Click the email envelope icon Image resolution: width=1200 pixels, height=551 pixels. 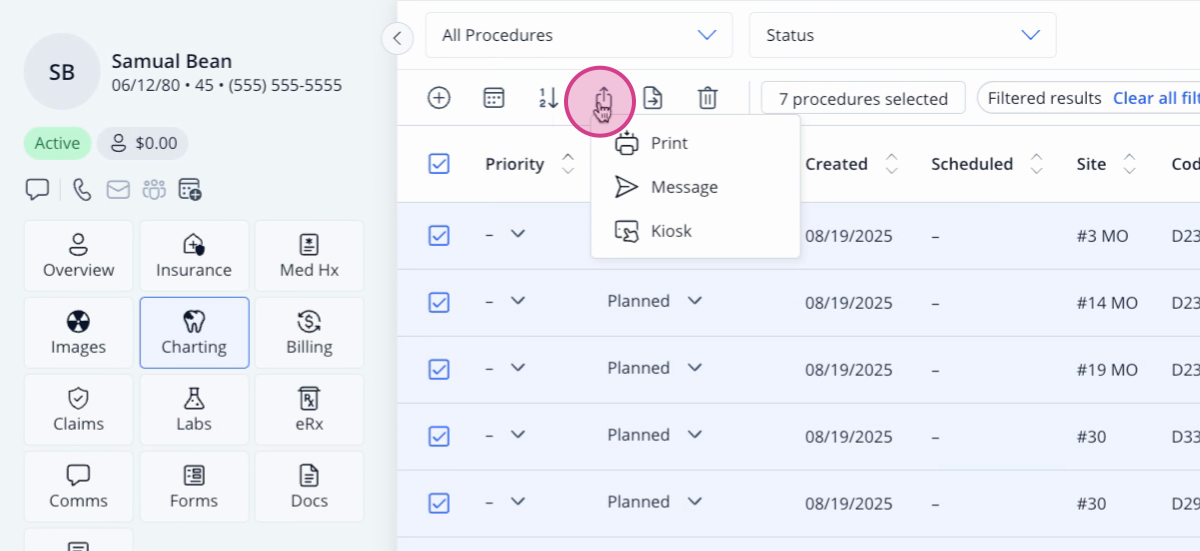pos(118,189)
